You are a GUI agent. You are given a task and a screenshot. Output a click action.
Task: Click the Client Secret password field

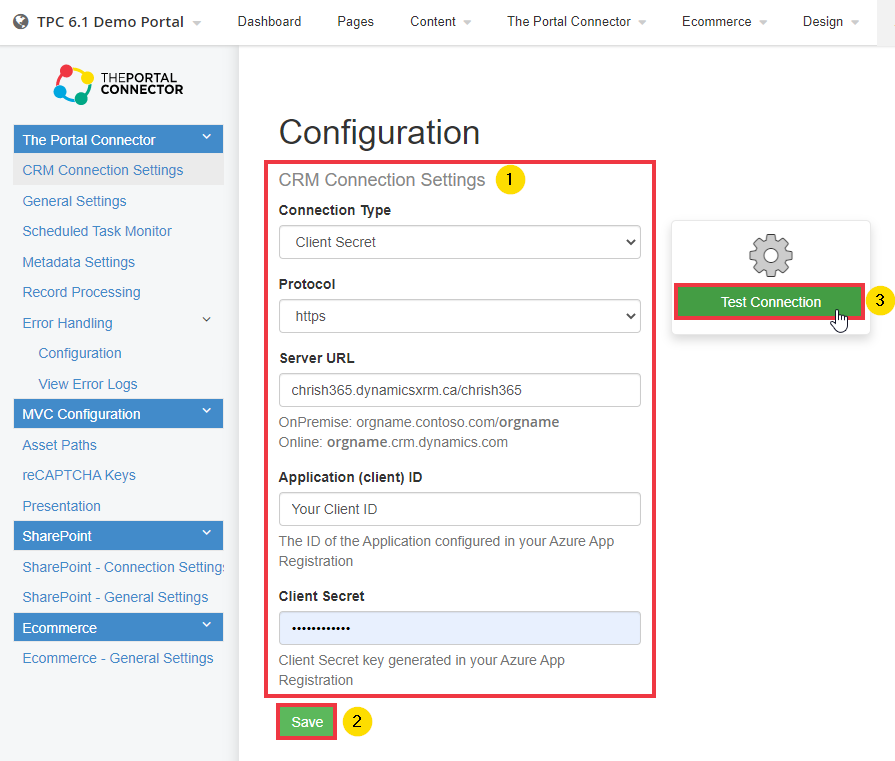coord(459,628)
